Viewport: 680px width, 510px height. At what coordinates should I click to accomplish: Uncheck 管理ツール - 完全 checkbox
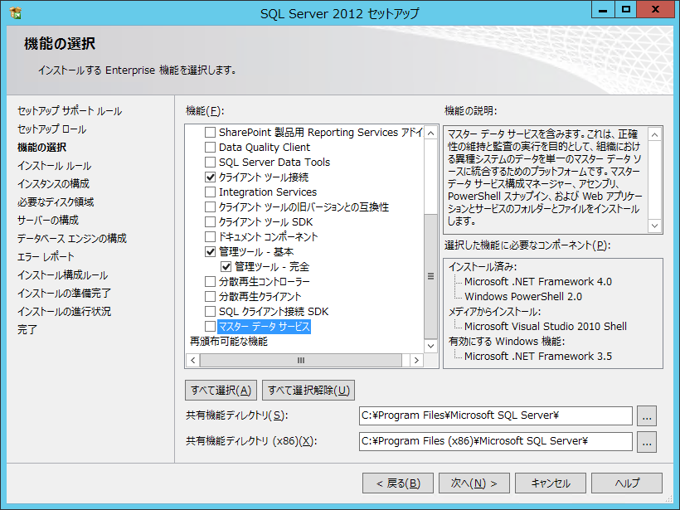tap(226, 267)
